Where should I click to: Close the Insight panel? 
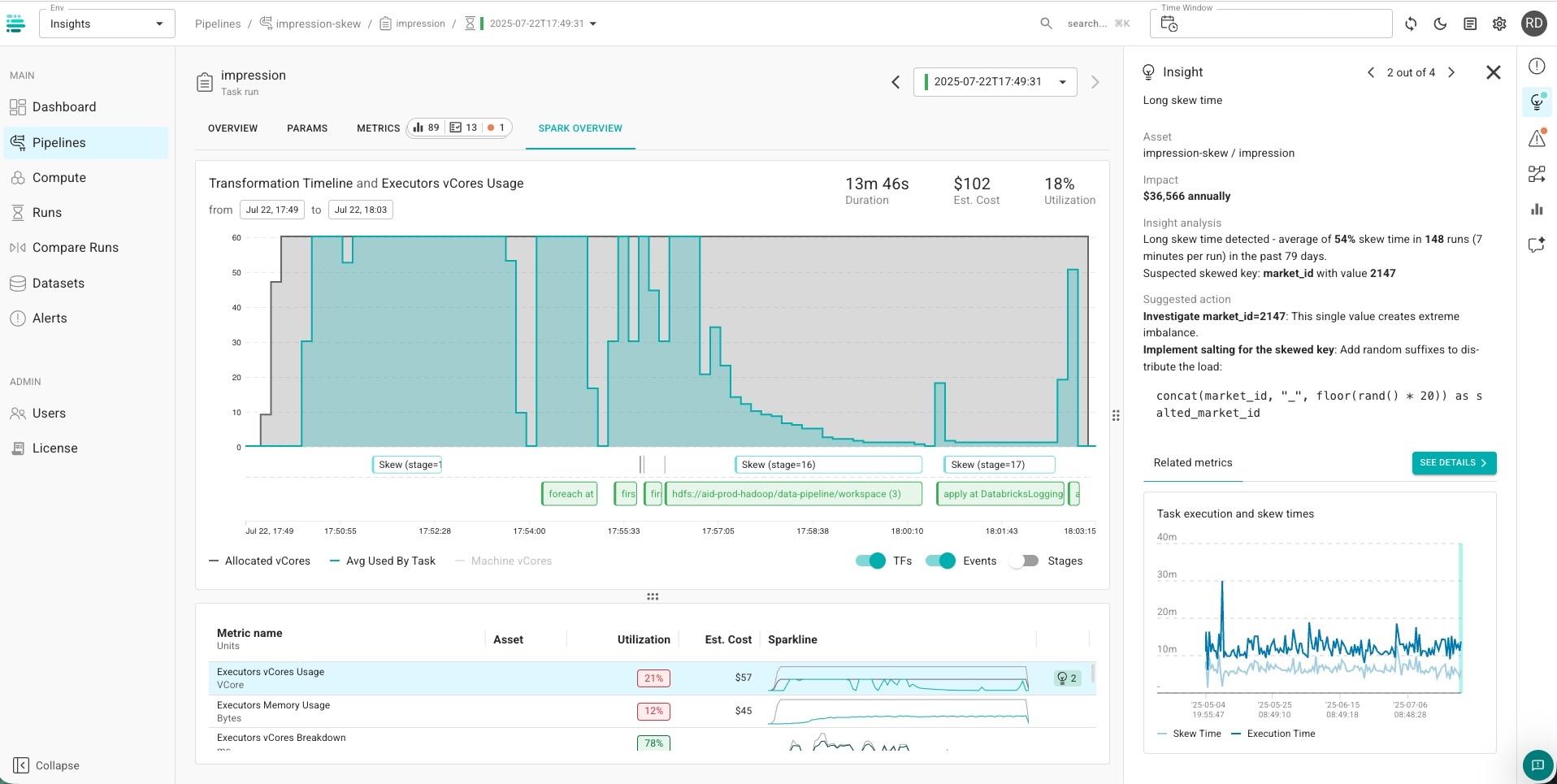coord(1493,72)
